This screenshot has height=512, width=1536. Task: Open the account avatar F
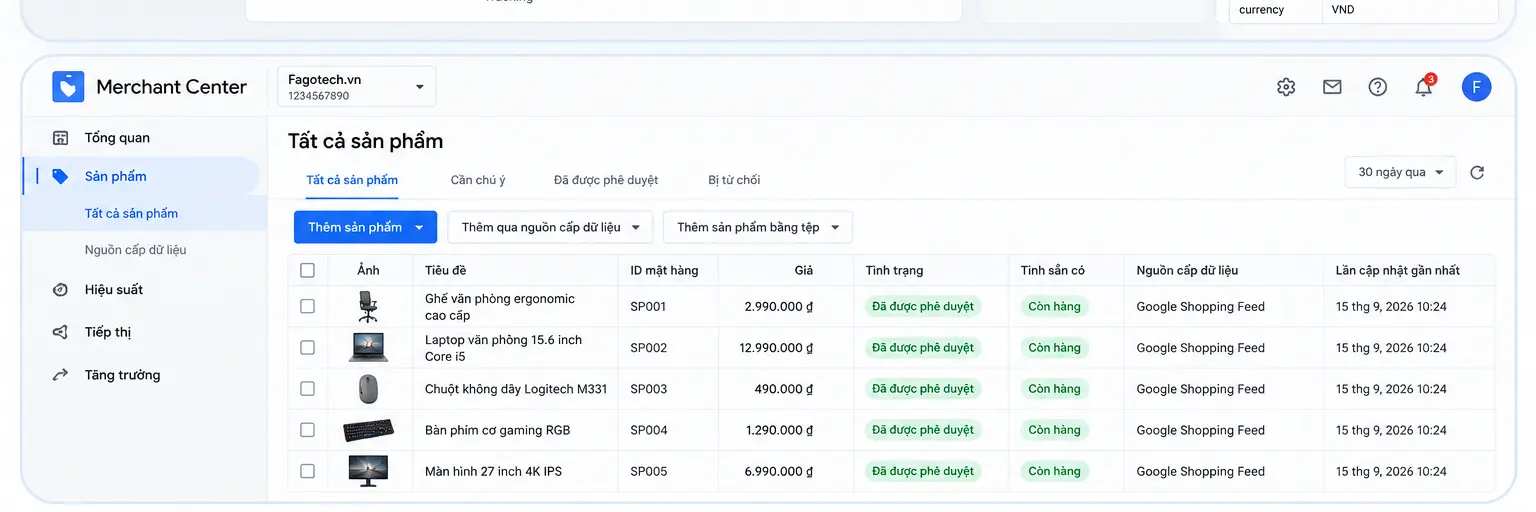coord(1476,87)
